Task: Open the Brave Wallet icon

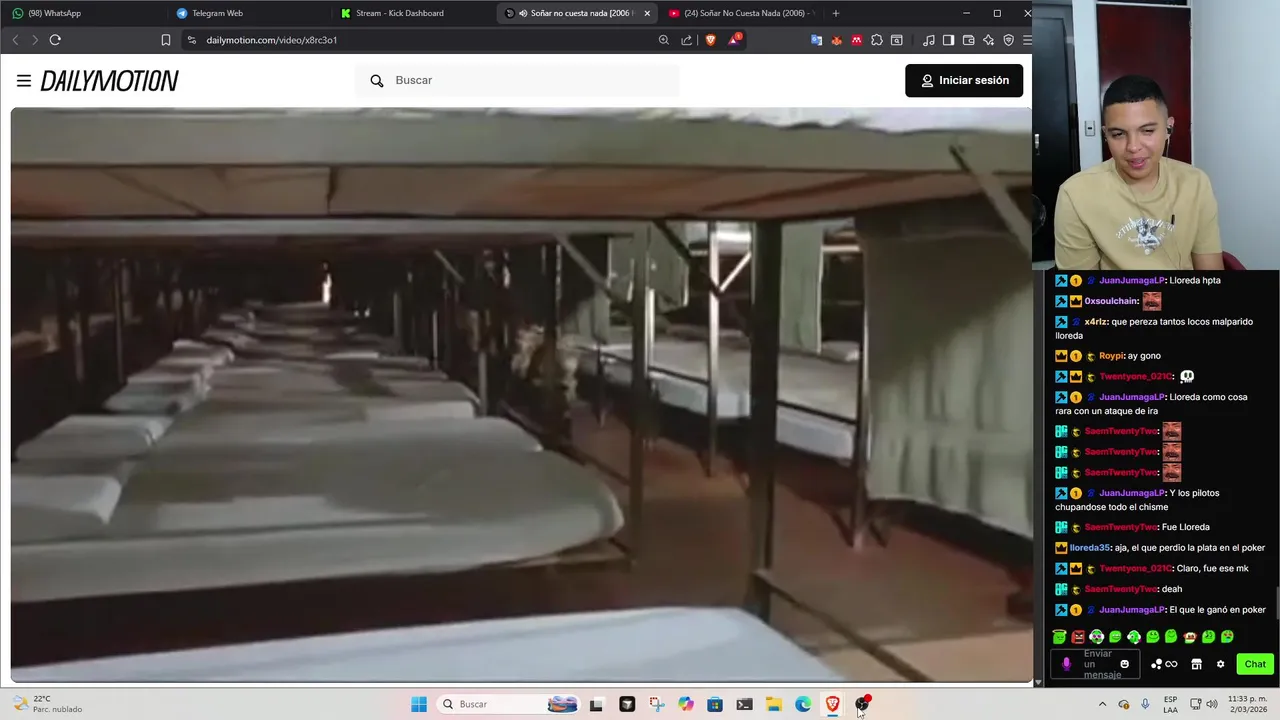Action: tap(969, 40)
